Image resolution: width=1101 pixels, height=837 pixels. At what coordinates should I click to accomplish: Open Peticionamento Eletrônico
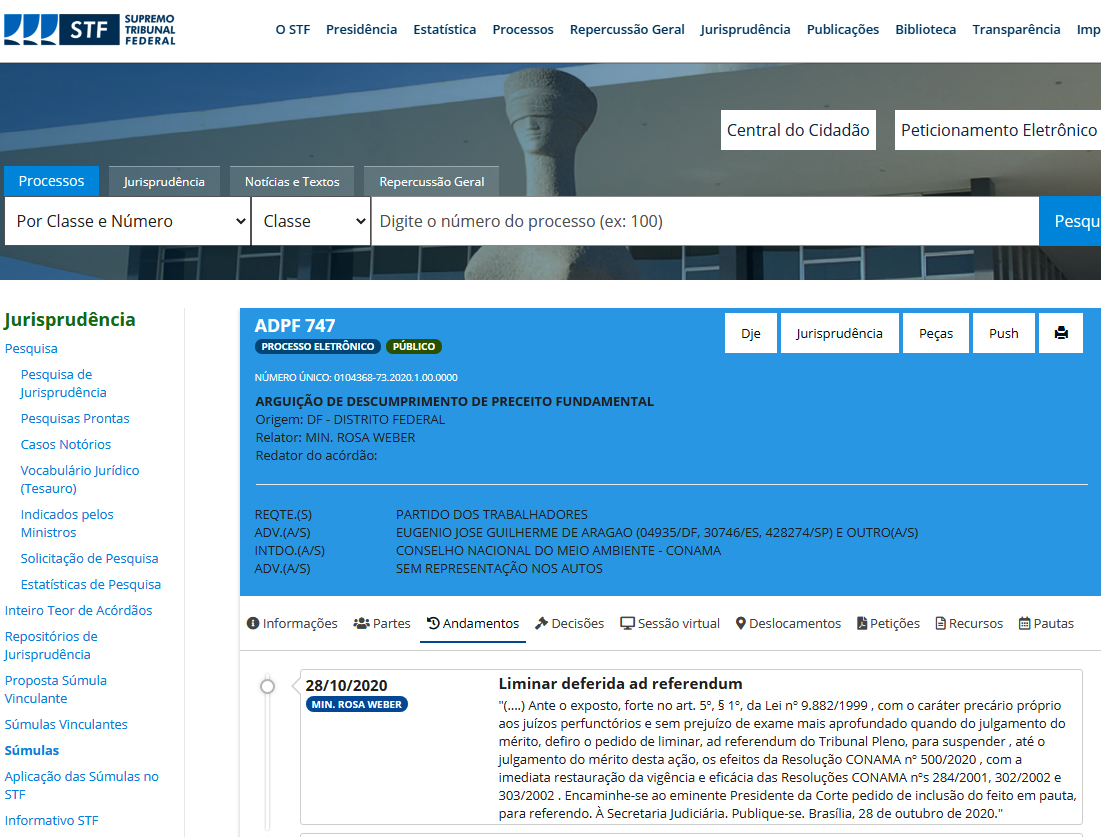click(x=998, y=130)
